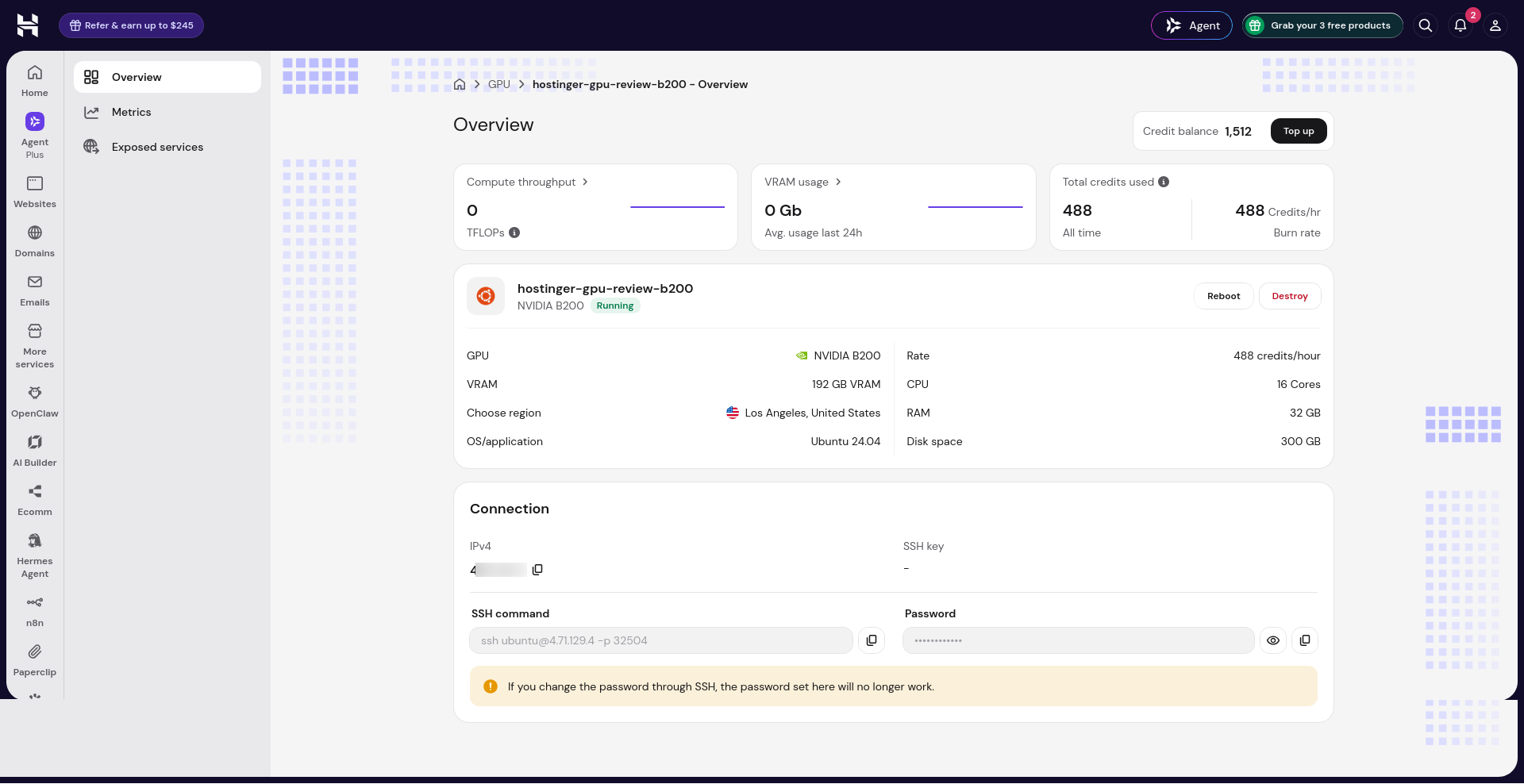
Task: Open Domains in sidebar
Action: click(35, 241)
